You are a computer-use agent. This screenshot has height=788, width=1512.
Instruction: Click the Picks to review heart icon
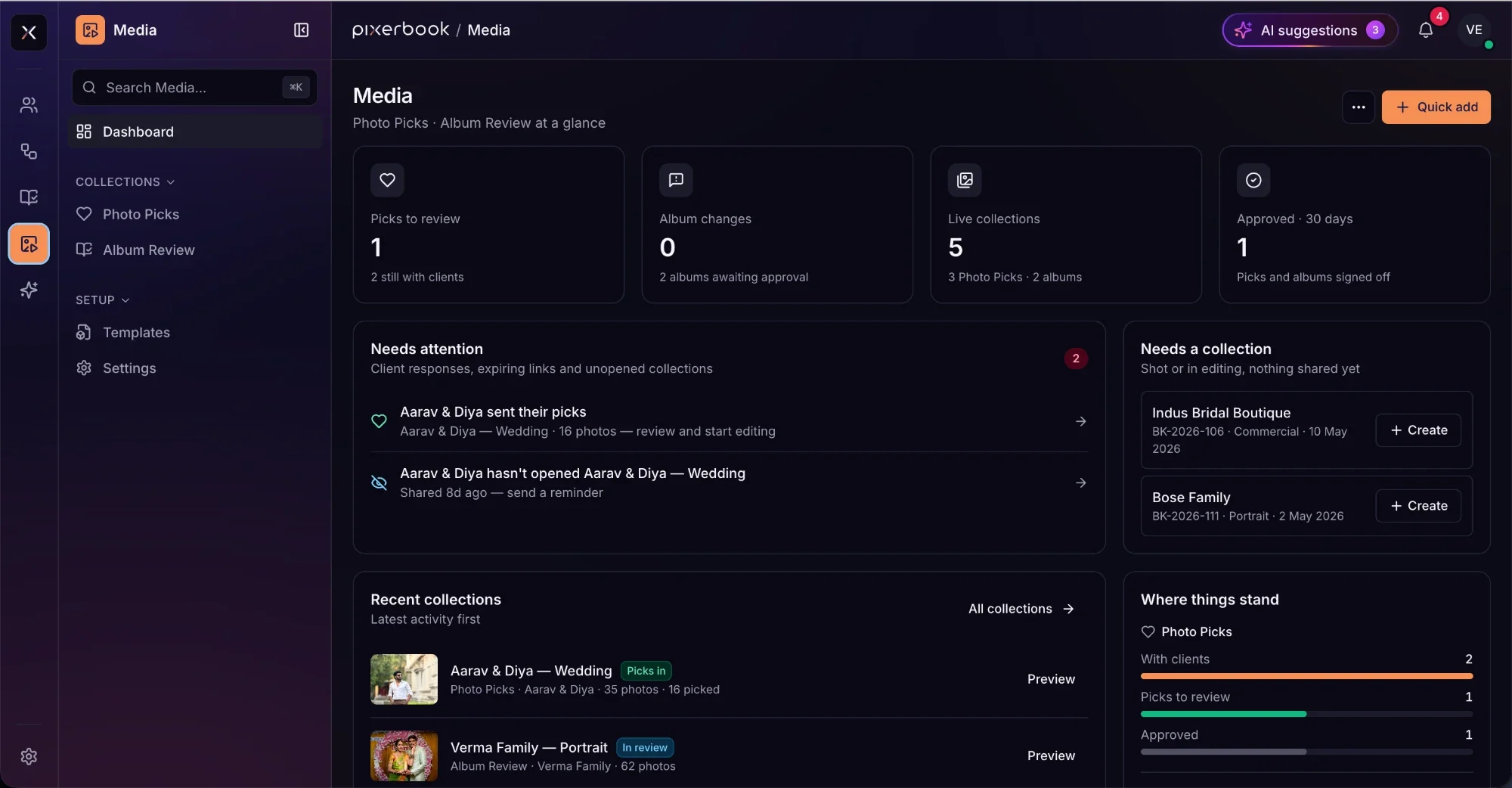[x=387, y=180]
